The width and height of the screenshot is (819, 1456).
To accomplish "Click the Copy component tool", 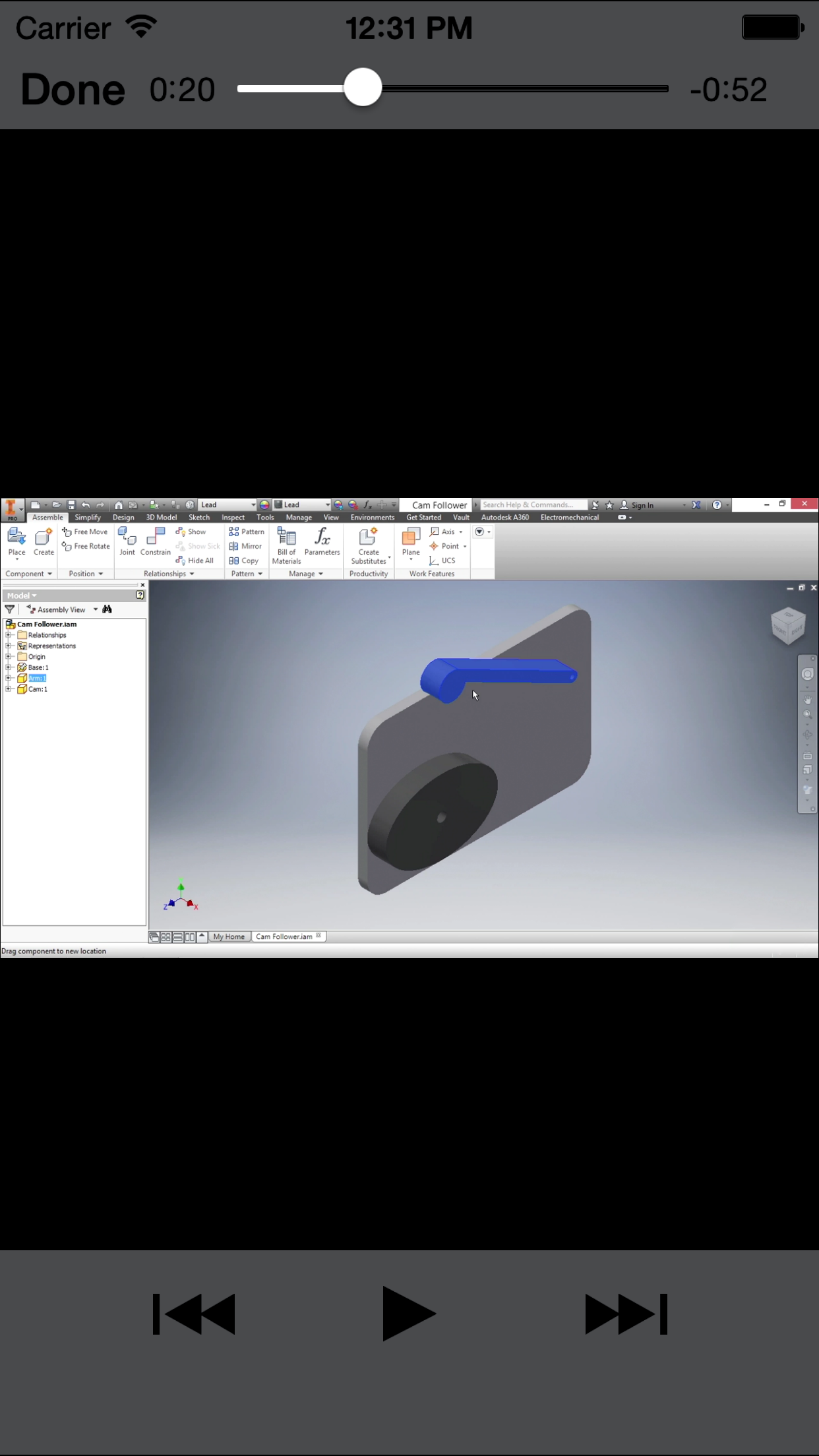I will pyautogui.click(x=243, y=561).
